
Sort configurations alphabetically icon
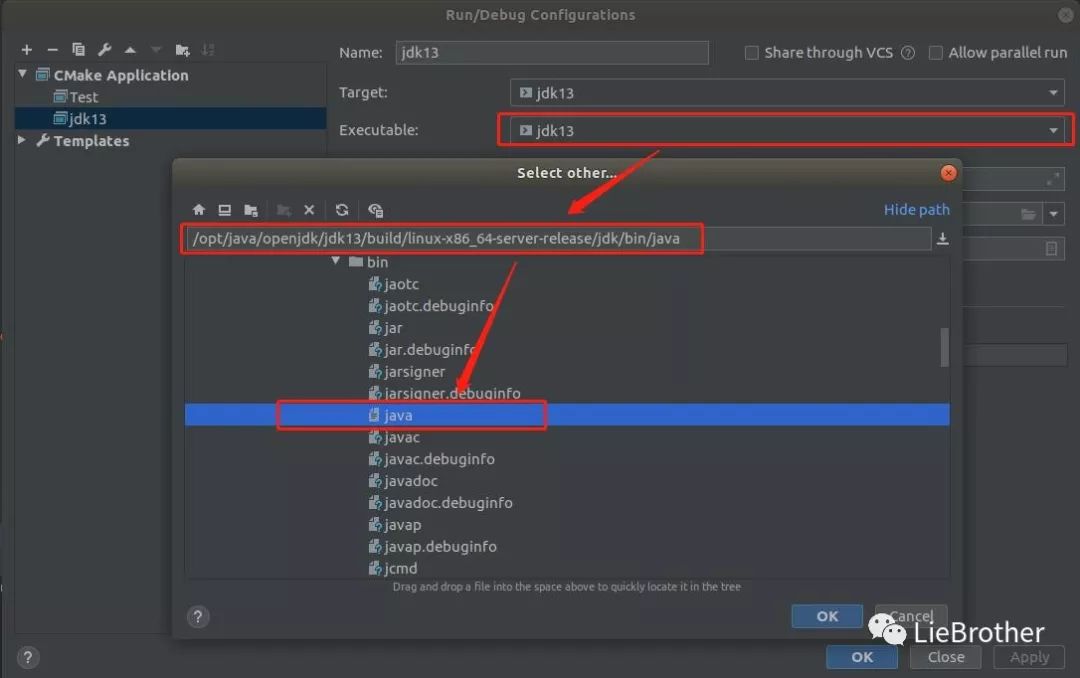(208, 50)
